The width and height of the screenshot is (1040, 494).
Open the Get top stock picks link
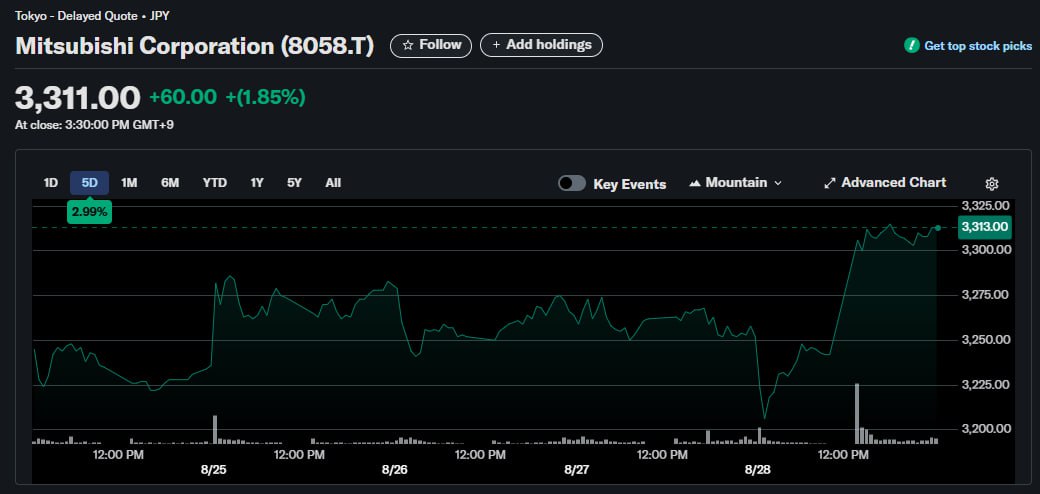978,46
